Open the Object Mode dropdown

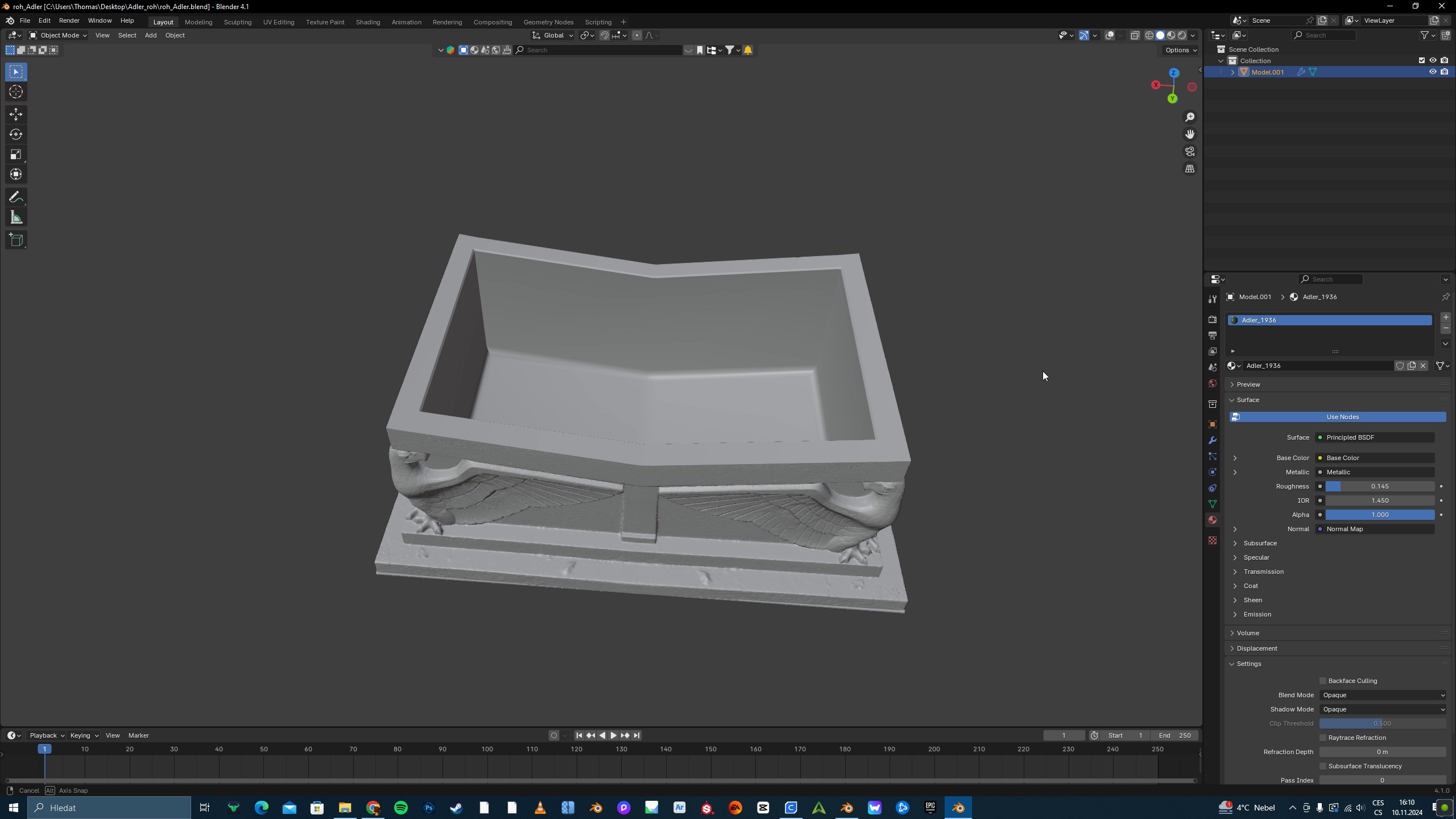click(58, 35)
